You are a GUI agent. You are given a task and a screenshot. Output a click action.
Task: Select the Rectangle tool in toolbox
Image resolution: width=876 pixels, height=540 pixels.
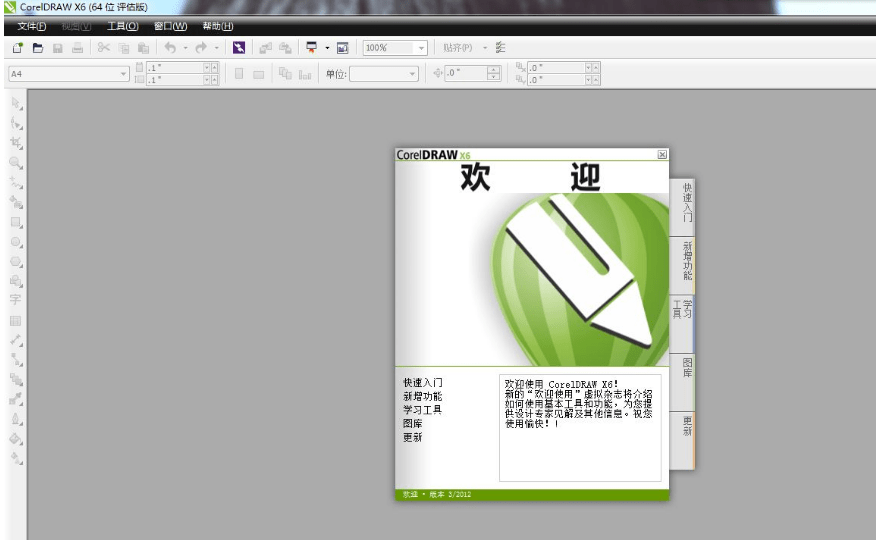[16, 222]
